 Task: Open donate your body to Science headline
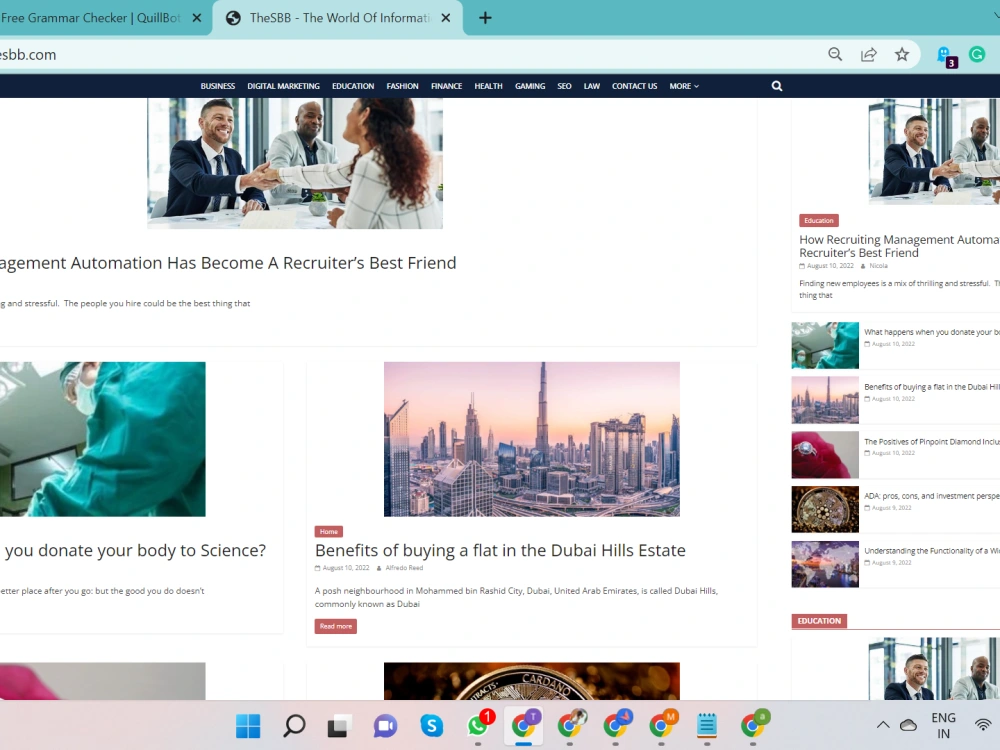133,550
